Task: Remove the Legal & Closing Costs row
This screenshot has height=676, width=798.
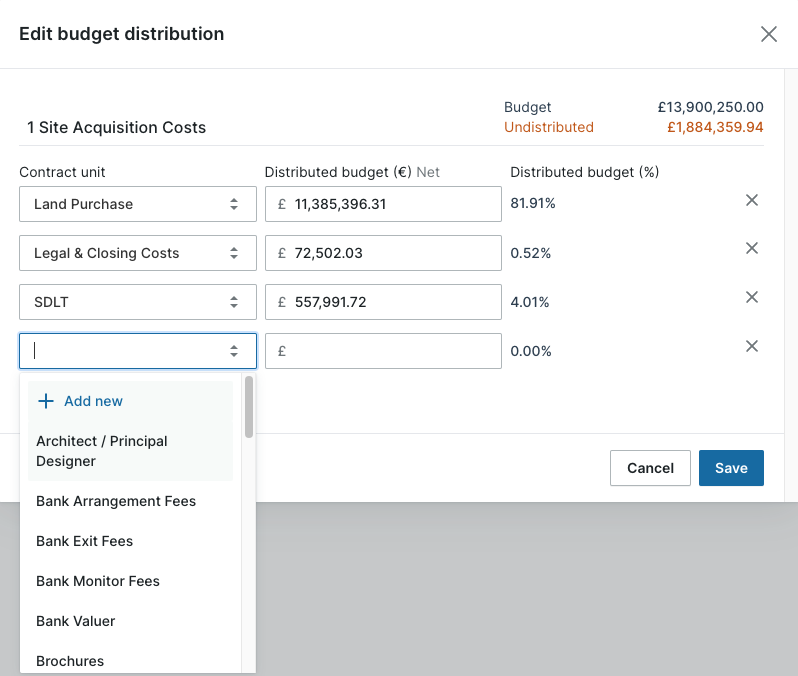Action: (x=752, y=249)
